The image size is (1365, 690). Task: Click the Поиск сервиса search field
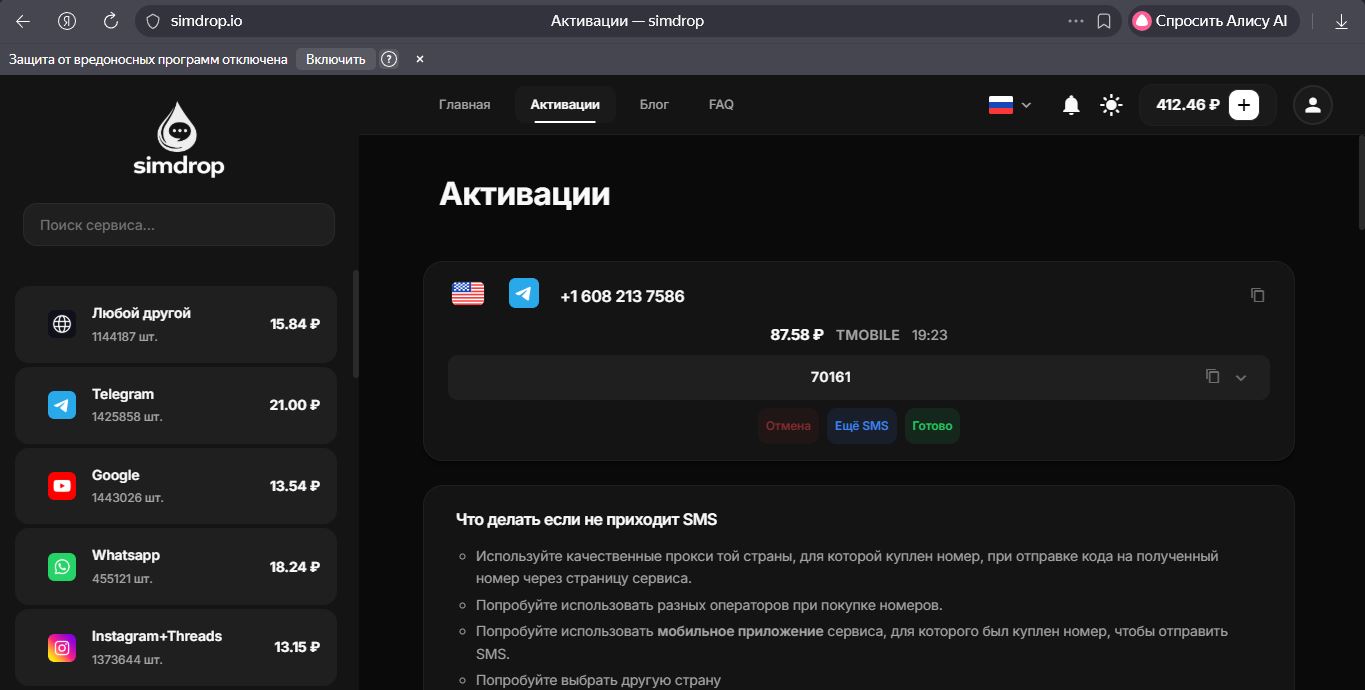178,224
